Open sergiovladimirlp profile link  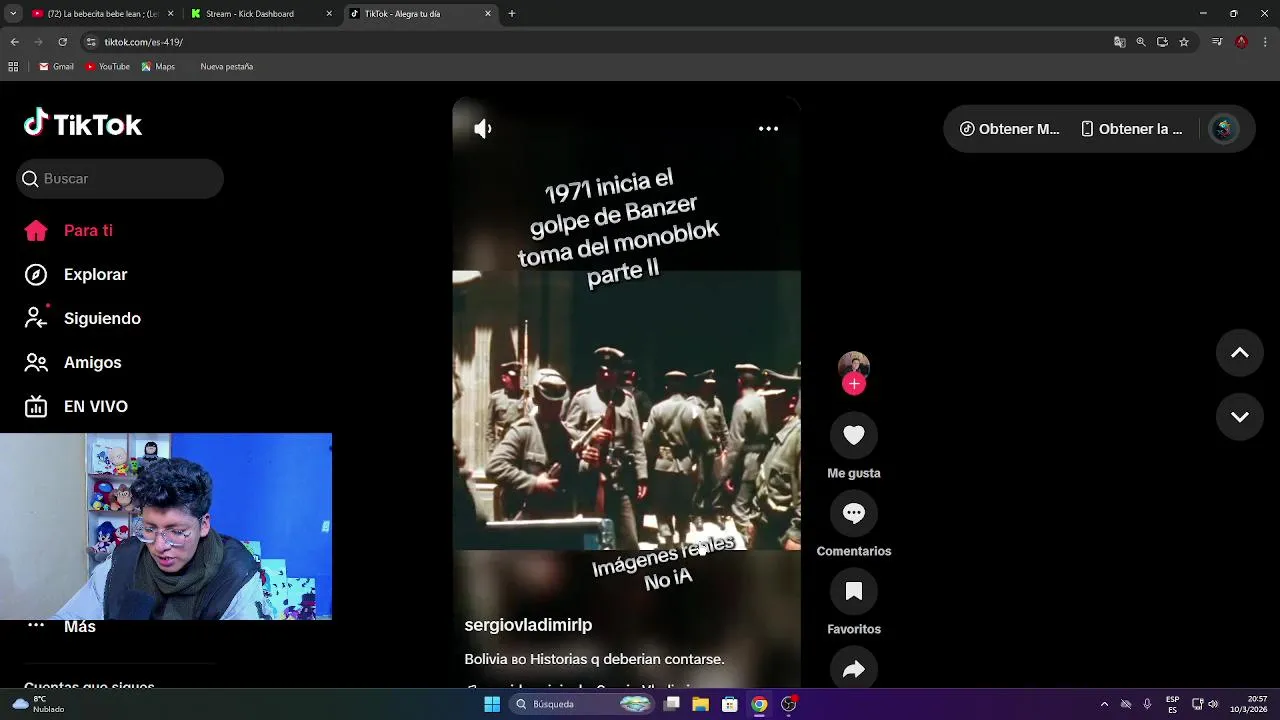(x=528, y=625)
